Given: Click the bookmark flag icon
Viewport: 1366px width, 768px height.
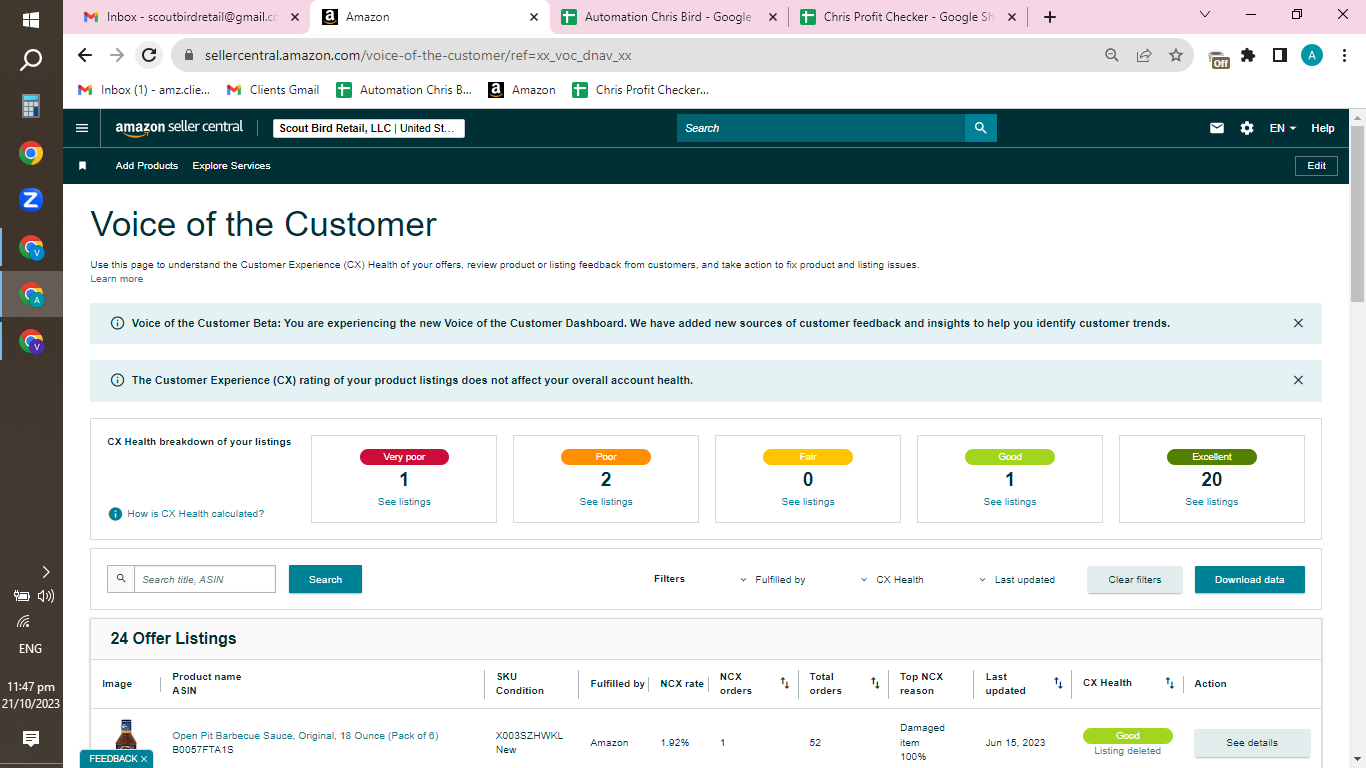Looking at the screenshot, I should (83, 166).
